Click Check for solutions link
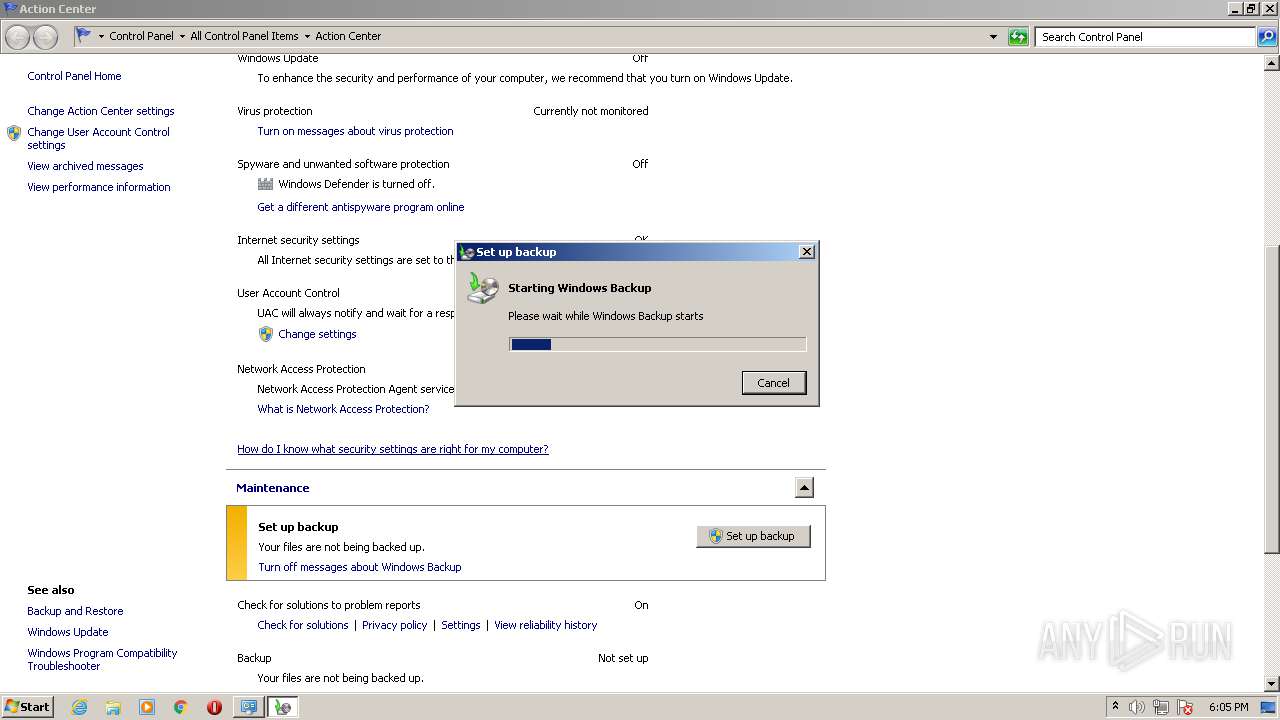 tap(303, 625)
